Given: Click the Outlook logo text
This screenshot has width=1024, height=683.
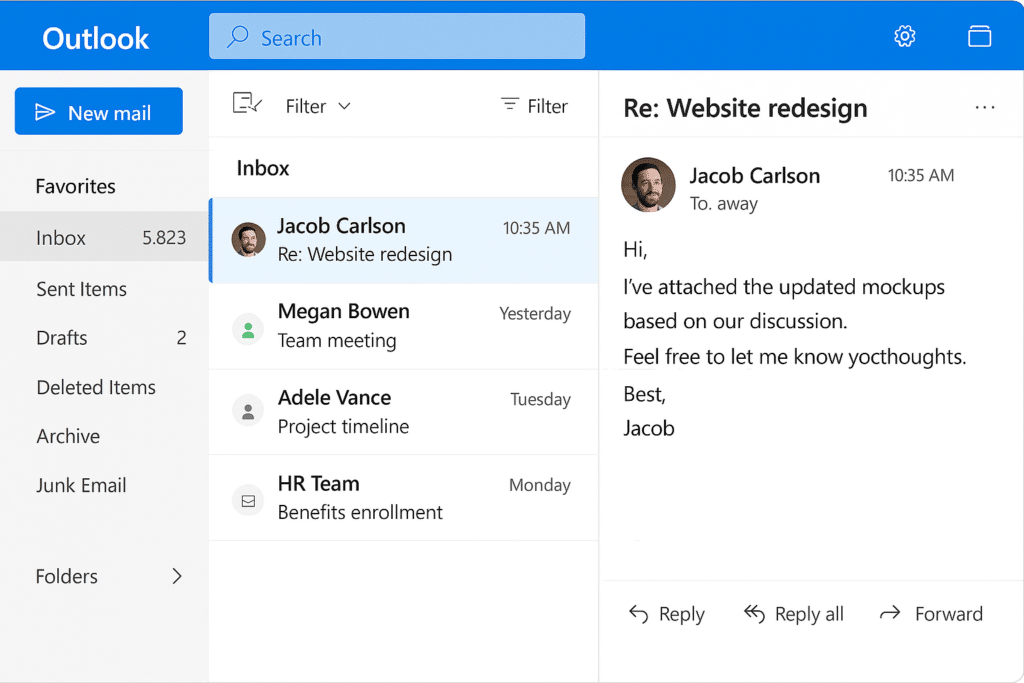Looking at the screenshot, I should 95,39.
